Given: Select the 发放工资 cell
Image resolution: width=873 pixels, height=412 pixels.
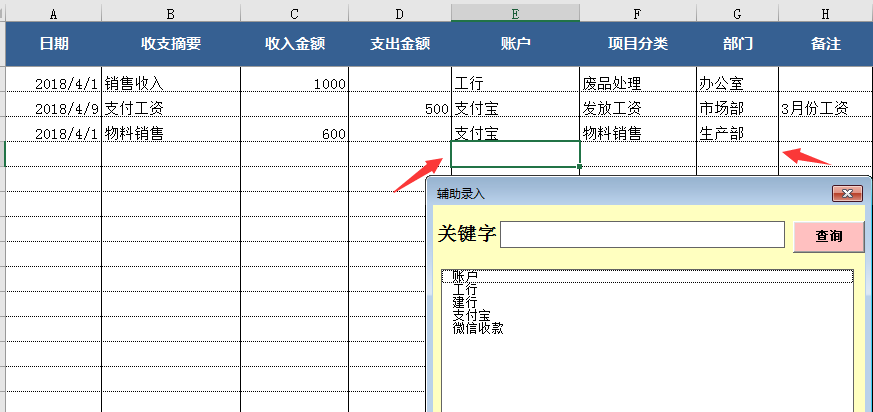Looking at the screenshot, I should 638,105.
